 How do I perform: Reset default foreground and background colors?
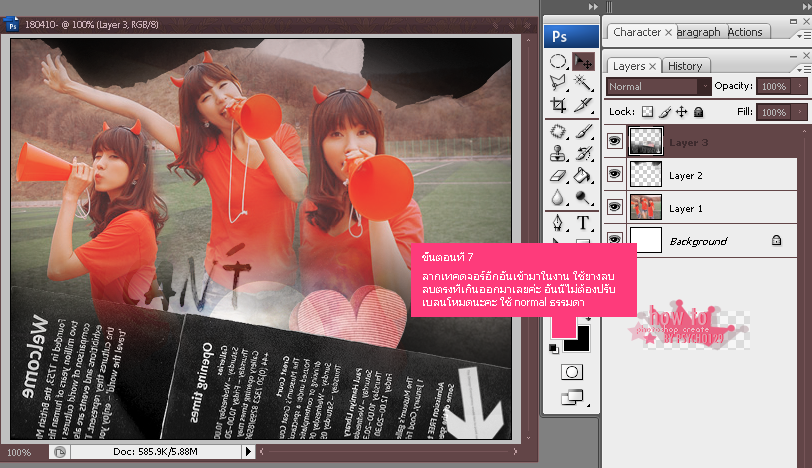[x=554, y=348]
